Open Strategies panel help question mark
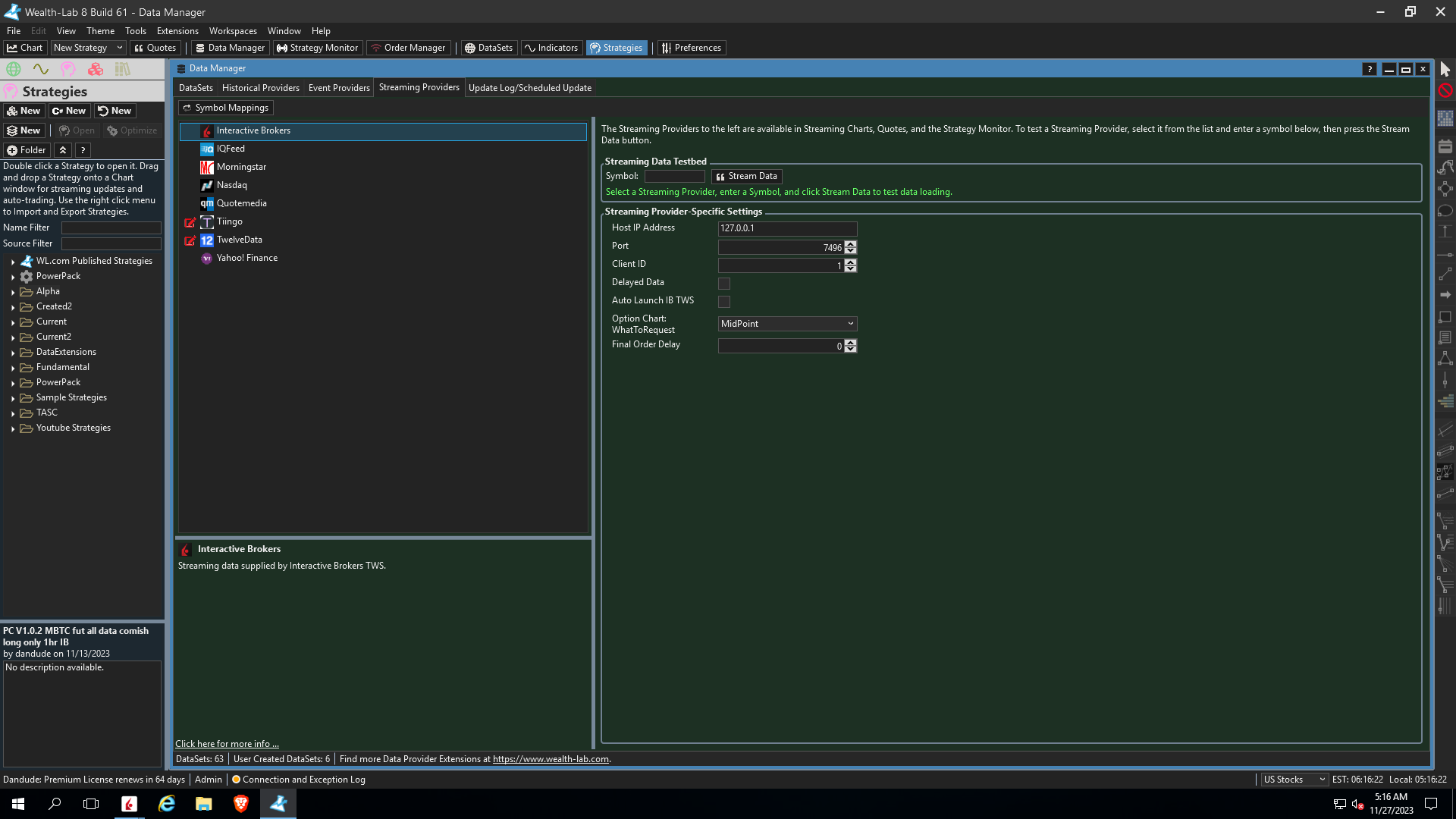This screenshot has width=1456, height=819. [x=83, y=150]
